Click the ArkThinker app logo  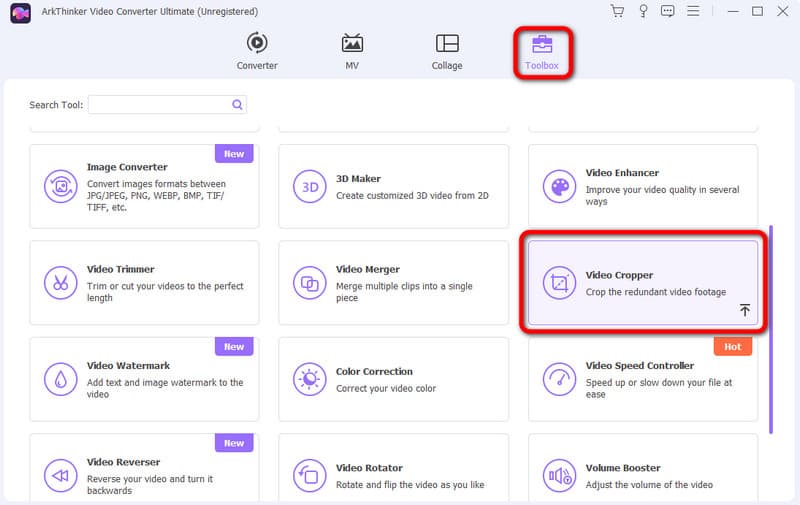pos(20,13)
